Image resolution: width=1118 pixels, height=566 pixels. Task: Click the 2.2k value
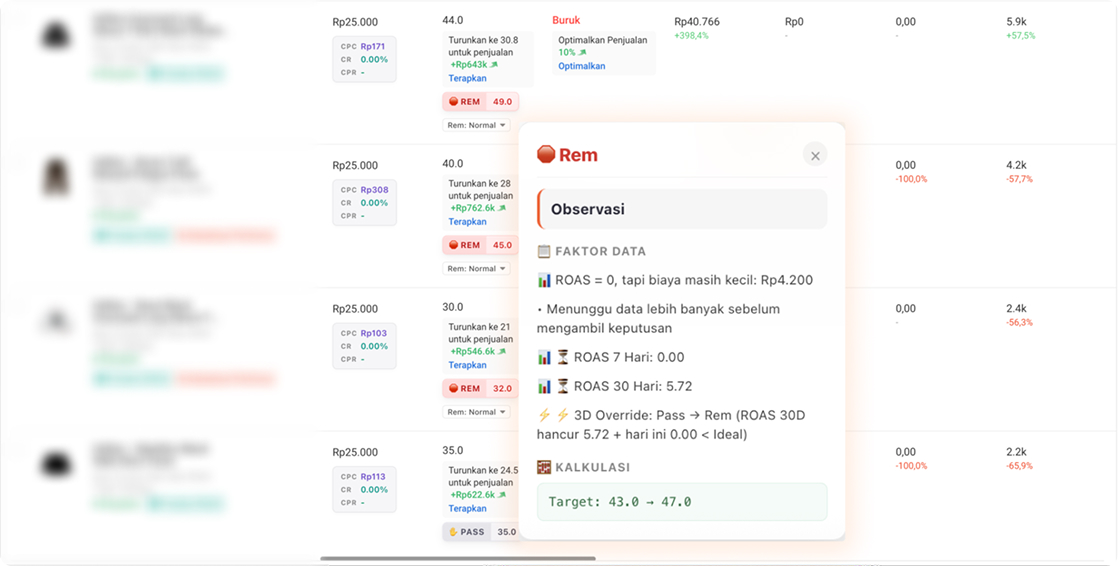point(1016,451)
